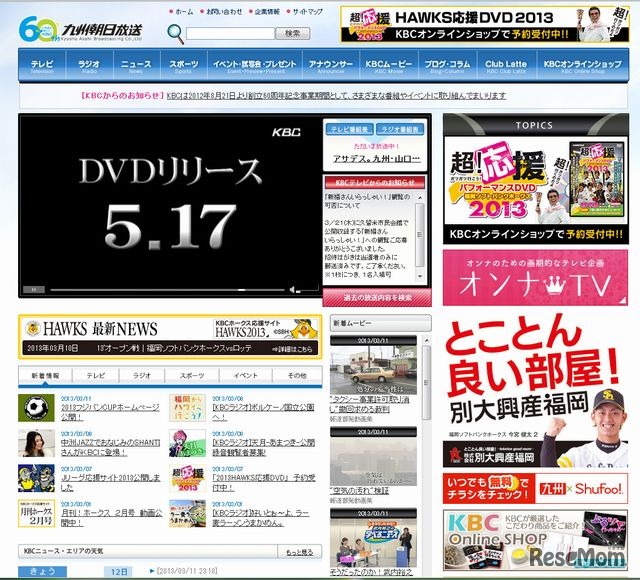Open the Club Latte navigation menu
The width and height of the screenshot is (640, 580).
pyautogui.click(x=506, y=65)
